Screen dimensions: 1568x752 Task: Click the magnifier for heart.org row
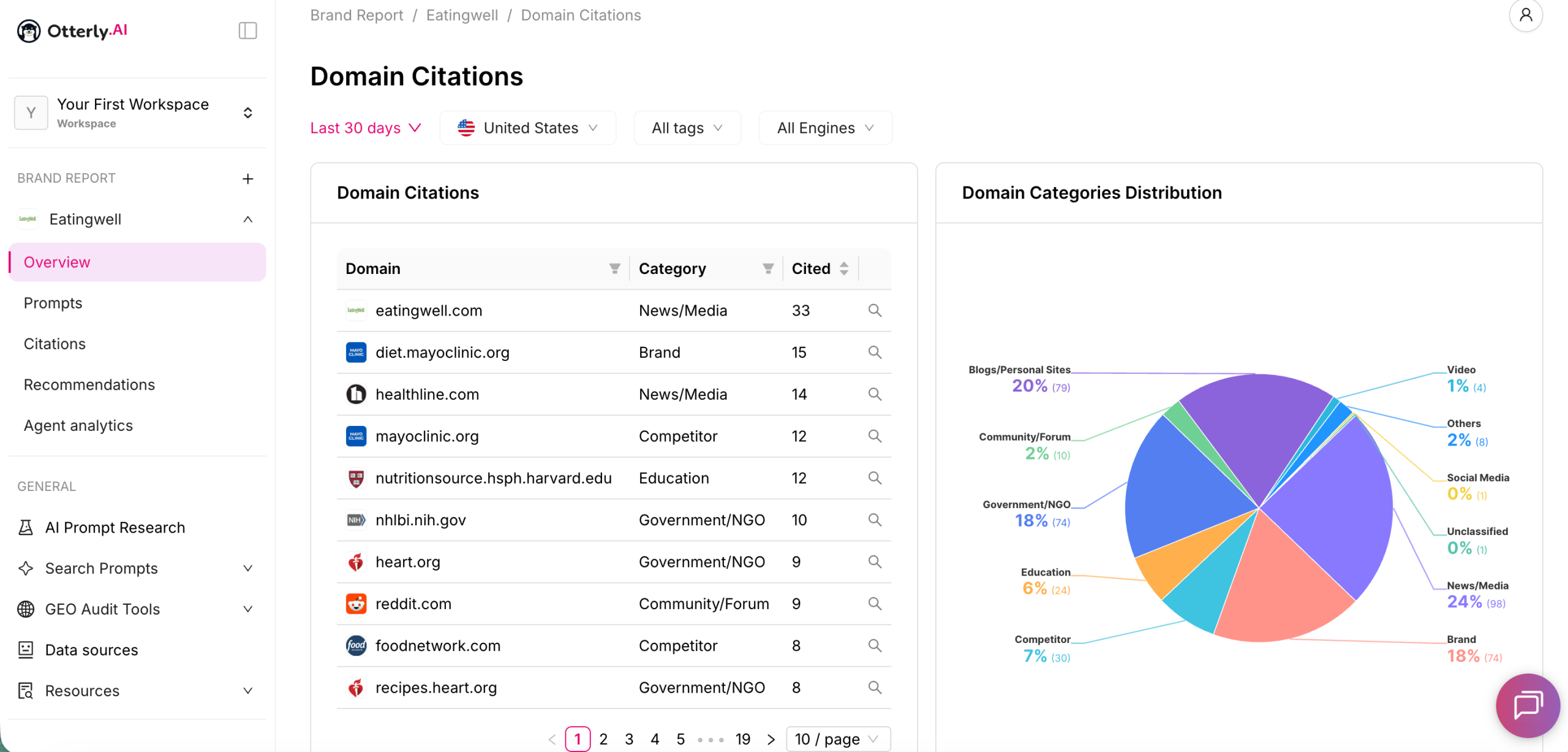point(875,561)
